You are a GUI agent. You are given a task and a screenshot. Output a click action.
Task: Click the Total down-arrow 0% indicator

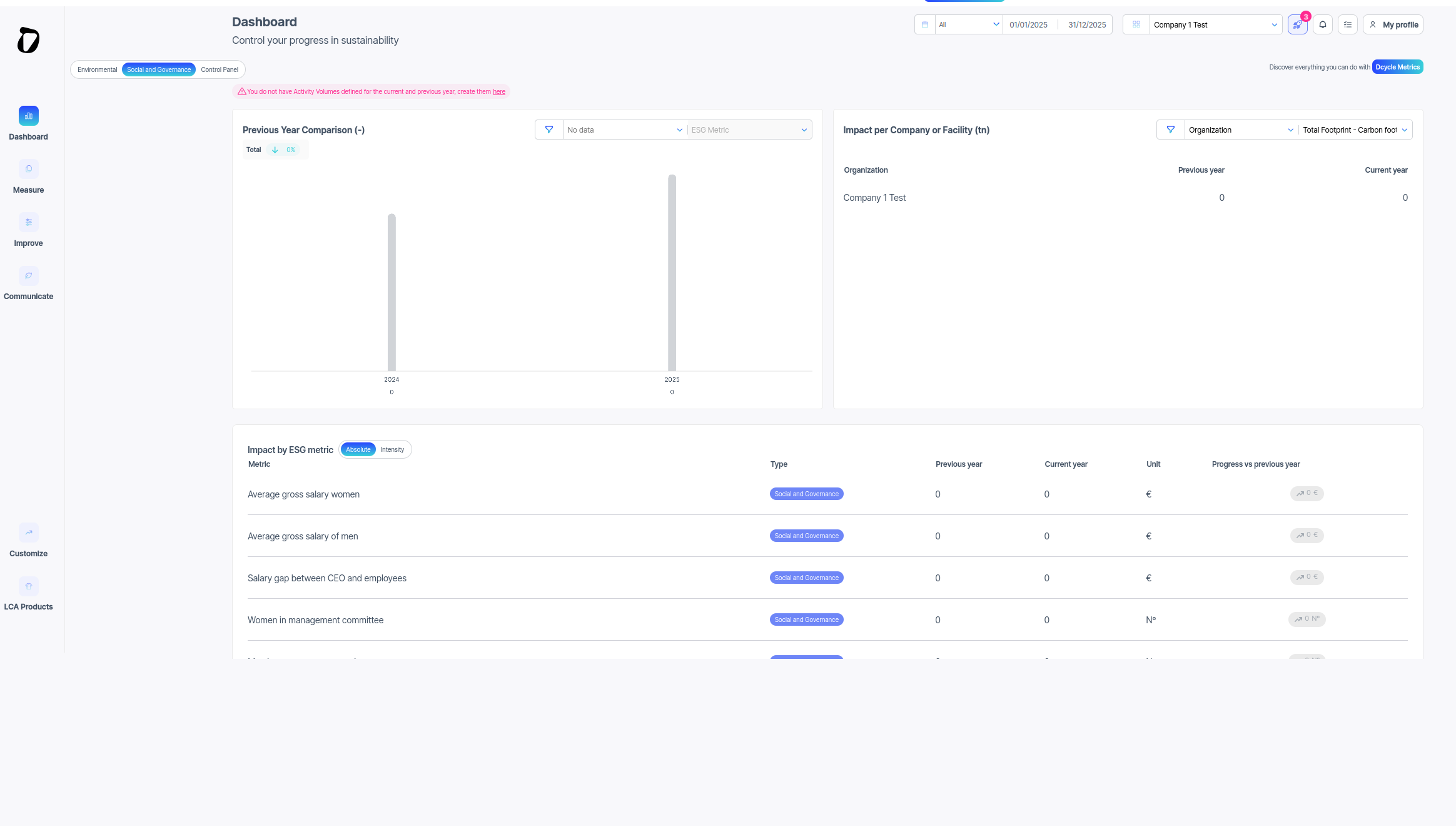pos(283,150)
